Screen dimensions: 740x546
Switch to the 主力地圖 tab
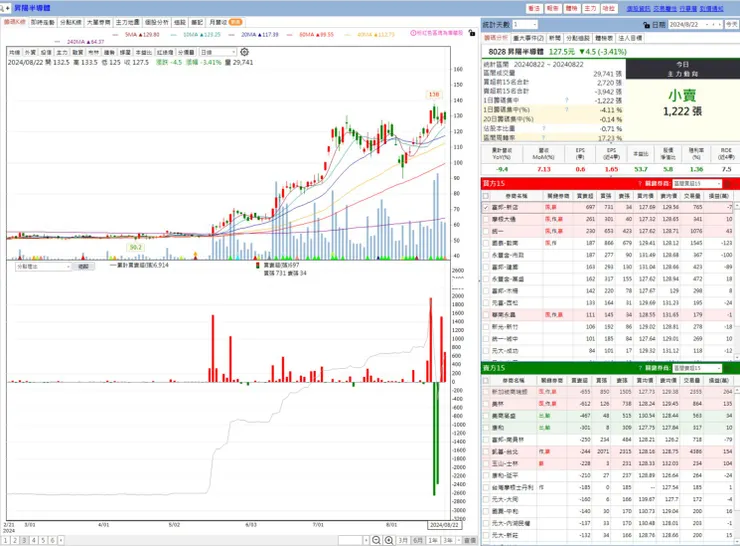pyautogui.click(x=127, y=22)
